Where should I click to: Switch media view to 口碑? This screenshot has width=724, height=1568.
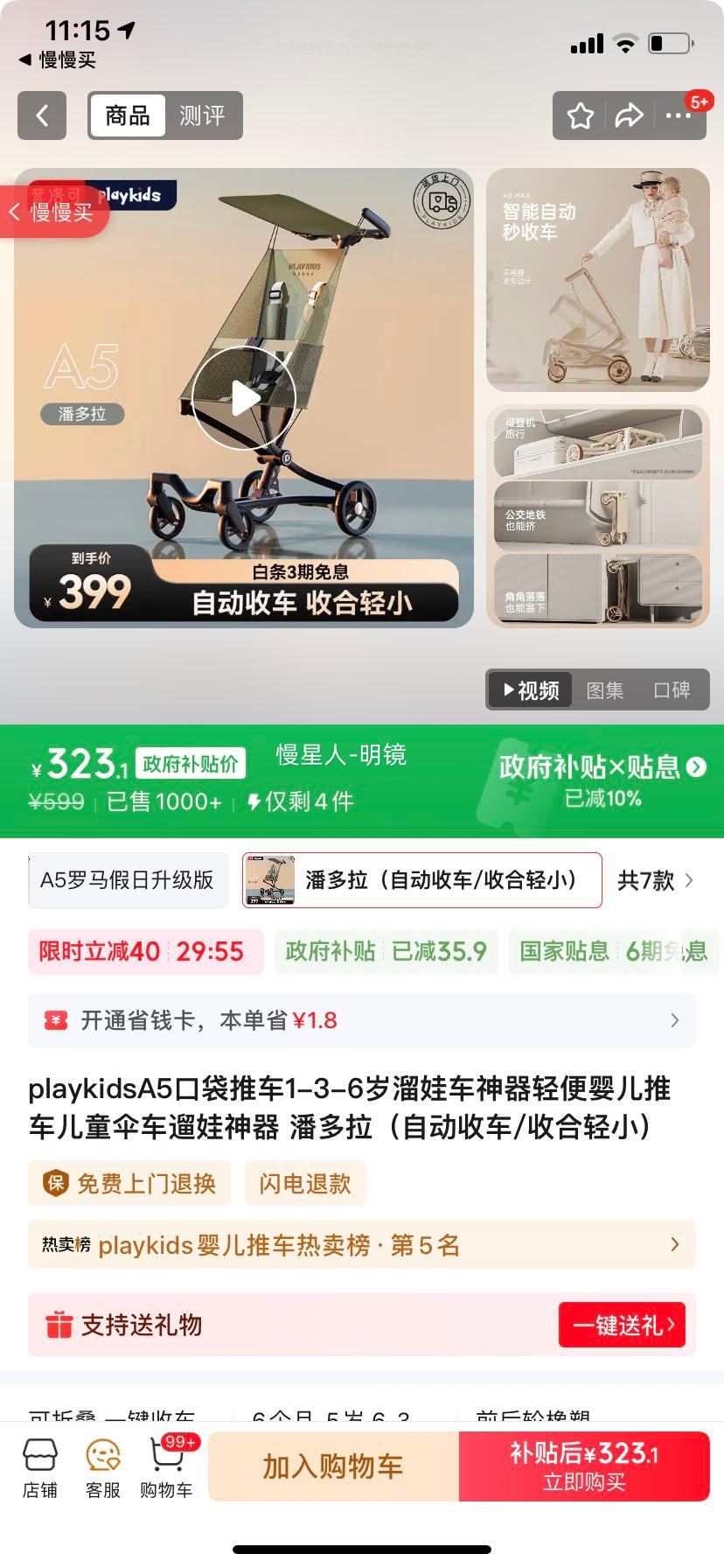click(672, 690)
